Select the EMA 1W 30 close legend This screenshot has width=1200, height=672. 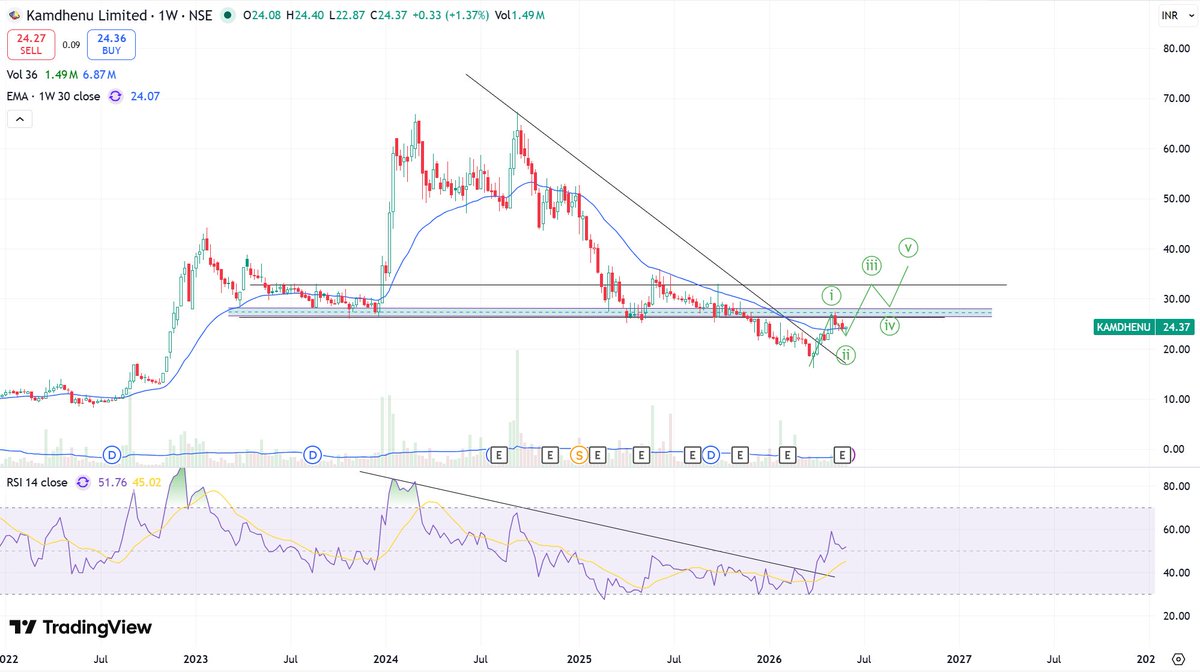pyautogui.click(x=53, y=96)
